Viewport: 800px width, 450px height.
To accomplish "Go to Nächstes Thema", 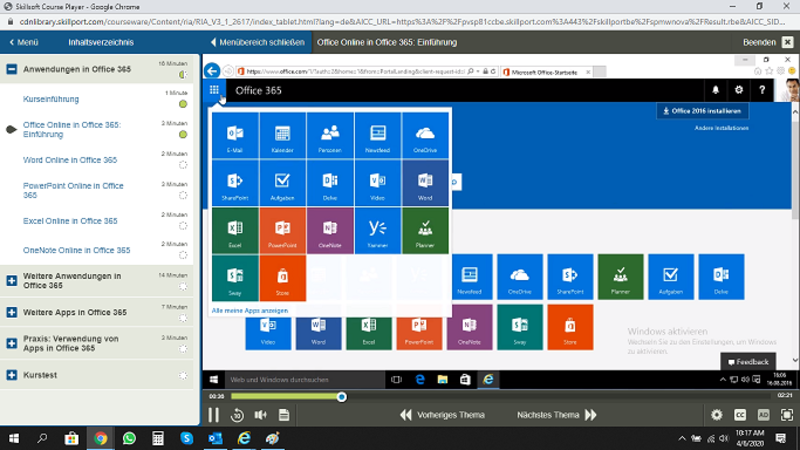I will (557, 415).
